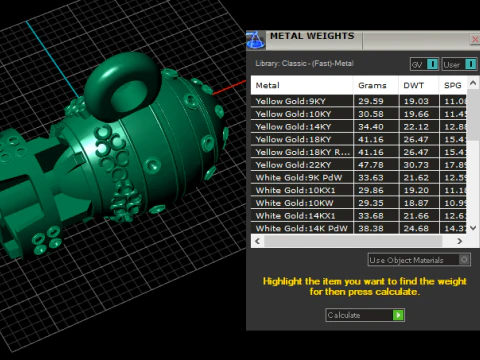
Task: Select the White Gold:9K PdW row
Action: click(x=359, y=177)
